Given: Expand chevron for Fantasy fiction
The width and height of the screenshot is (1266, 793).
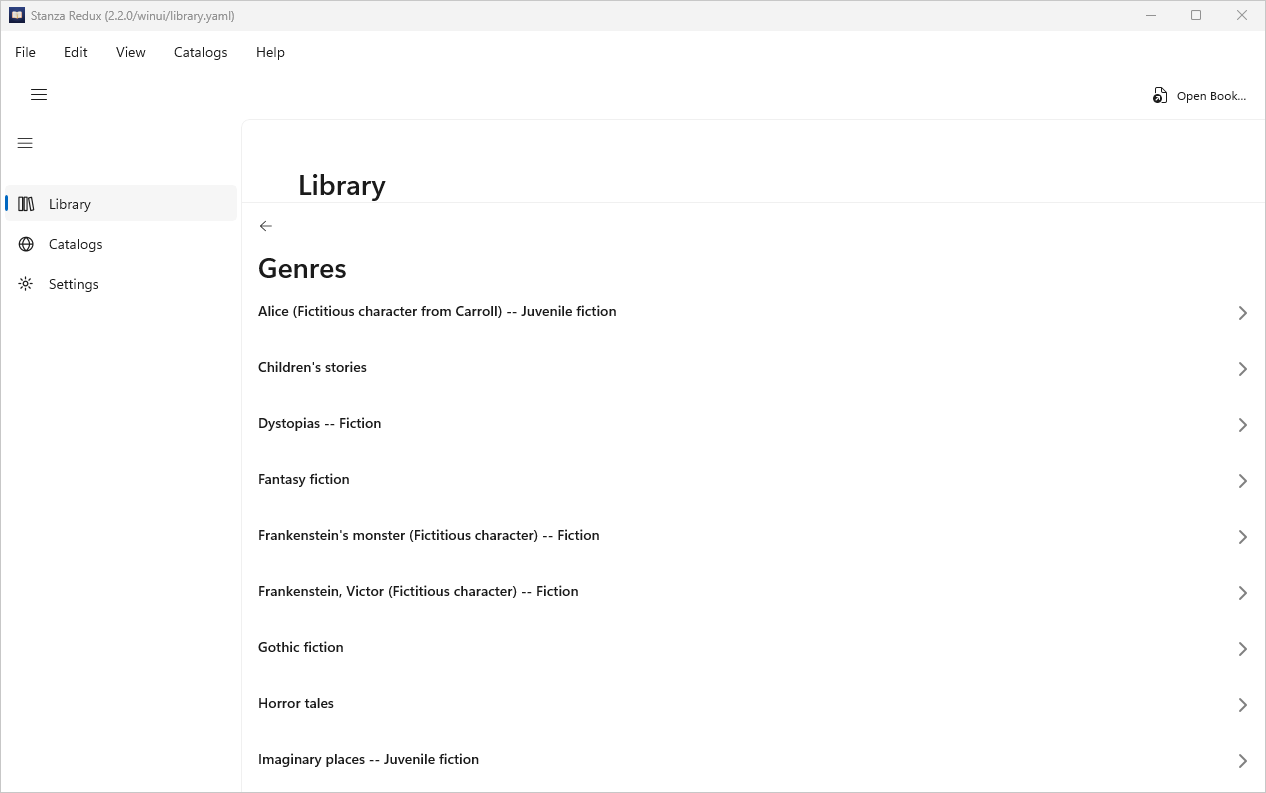Looking at the screenshot, I should (x=1243, y=481).
